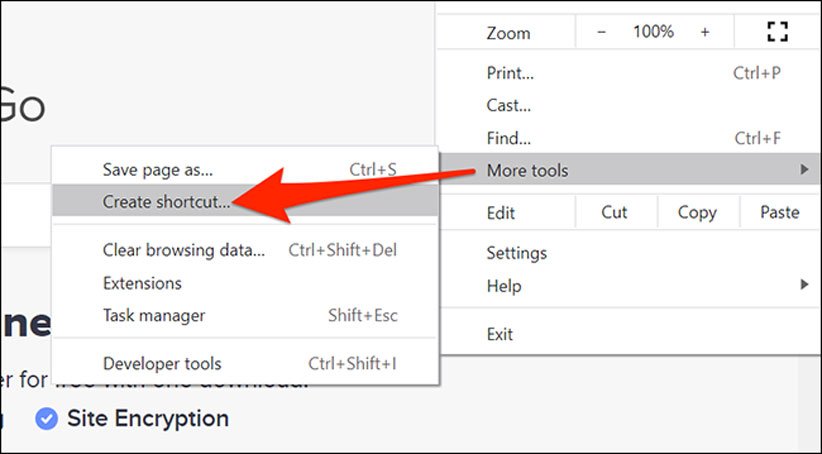Viewport: 822px width, 454px height.
Task: Decrease zoom with the minus button
Action: [602, 32]
